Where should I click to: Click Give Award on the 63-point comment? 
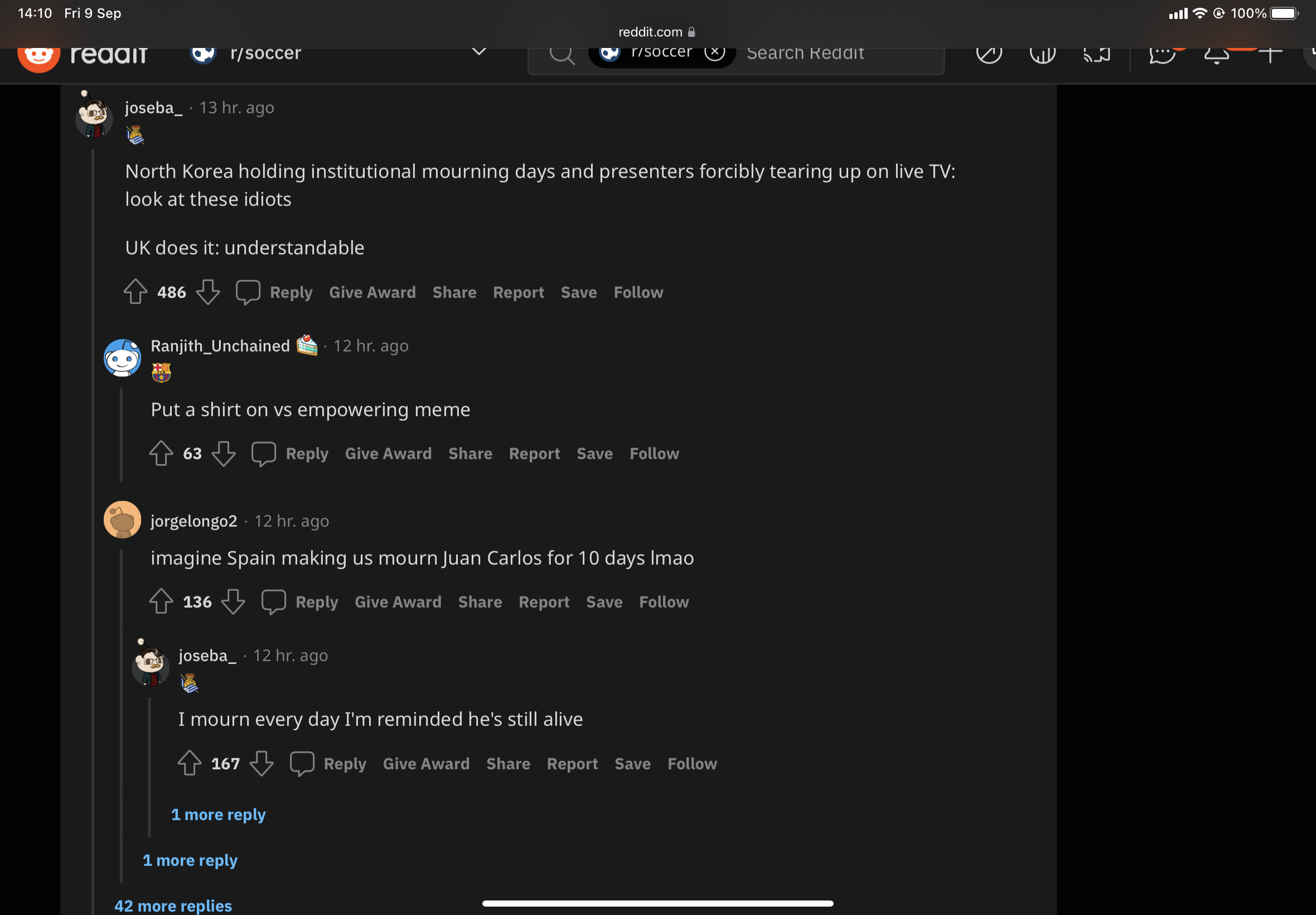pos(388,454)
